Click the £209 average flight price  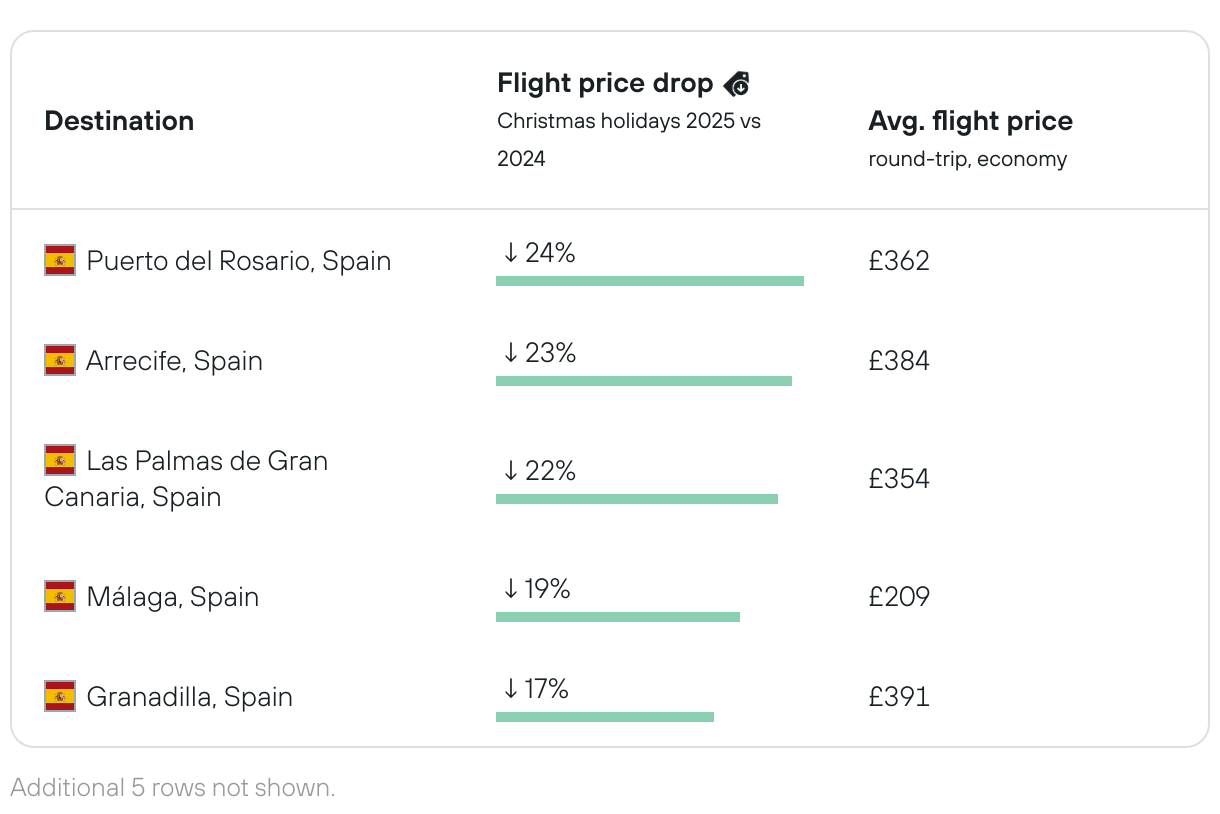click(x=899, y=597)
